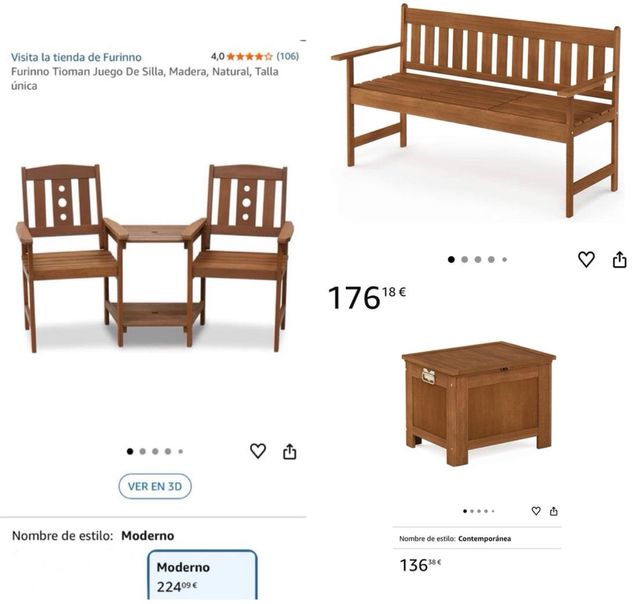Select fourth image dot under the bench
The image size is (640, 604).
pyautogui.click(x=491, y=260)
